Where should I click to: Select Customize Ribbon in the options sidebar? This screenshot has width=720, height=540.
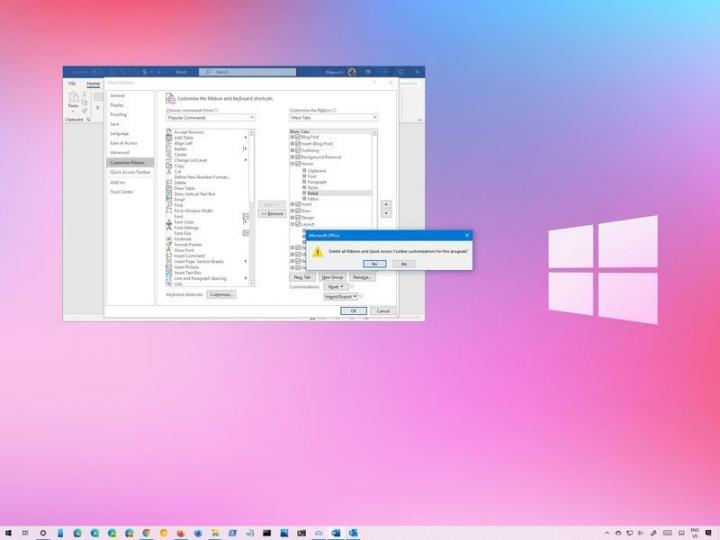127,162
